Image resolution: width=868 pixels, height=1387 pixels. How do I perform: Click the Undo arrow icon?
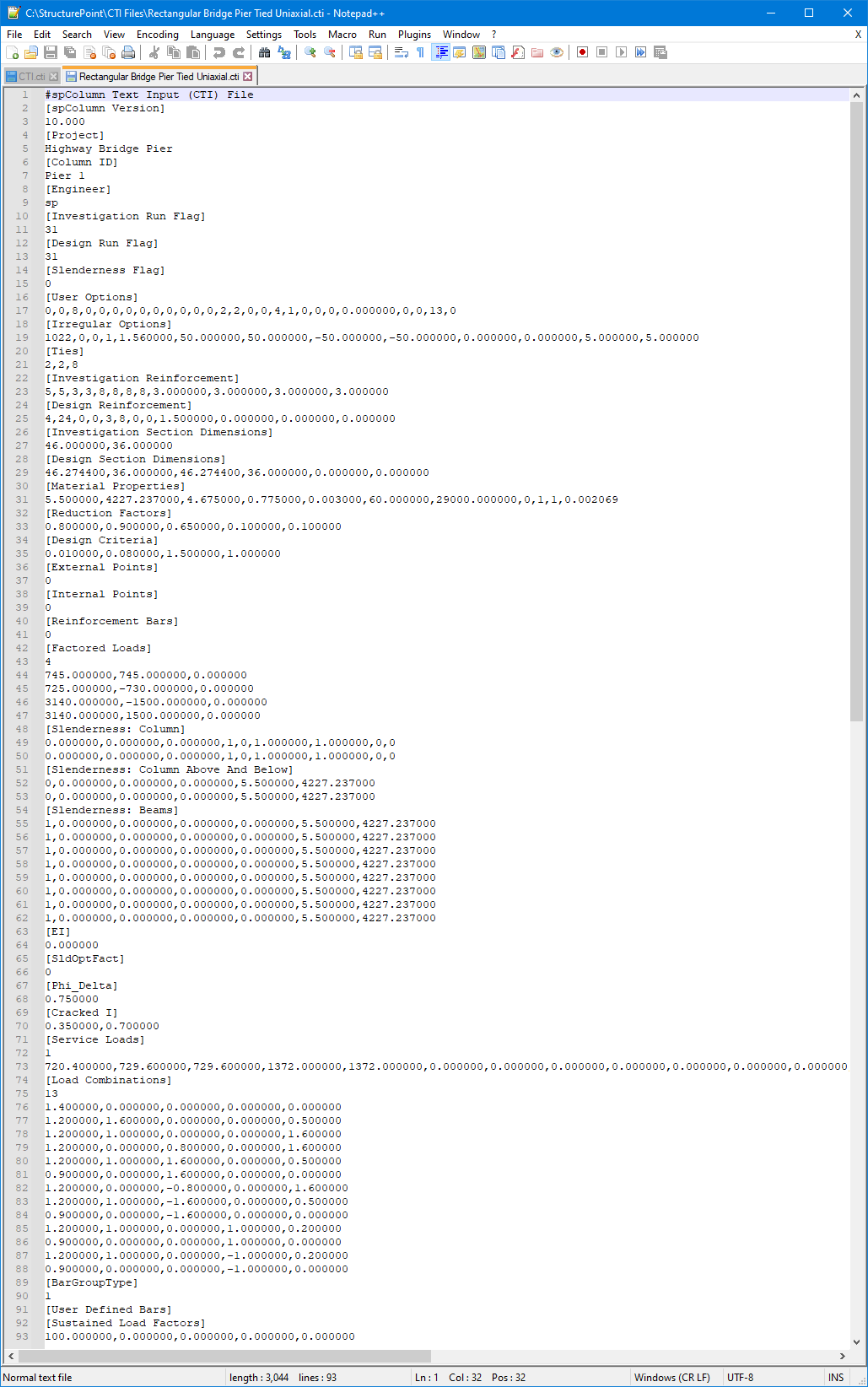coord(219,52)
